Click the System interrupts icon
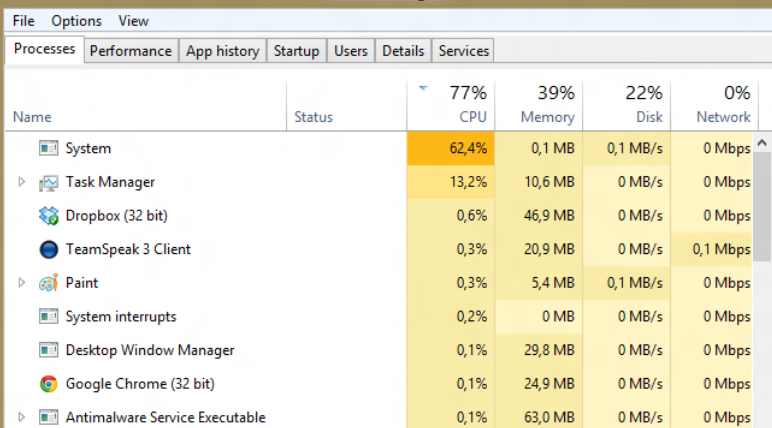 coord(48,317)
